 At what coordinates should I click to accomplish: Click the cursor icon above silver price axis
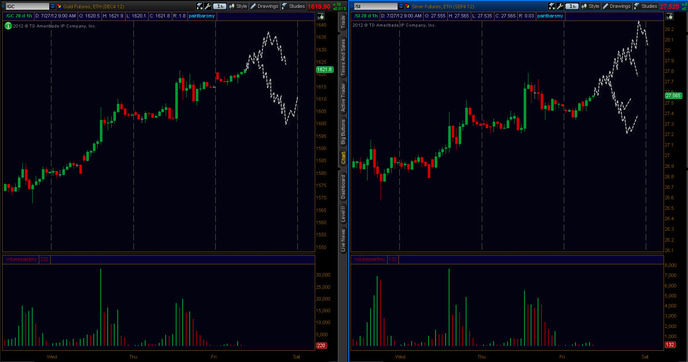tap(669, 16)
